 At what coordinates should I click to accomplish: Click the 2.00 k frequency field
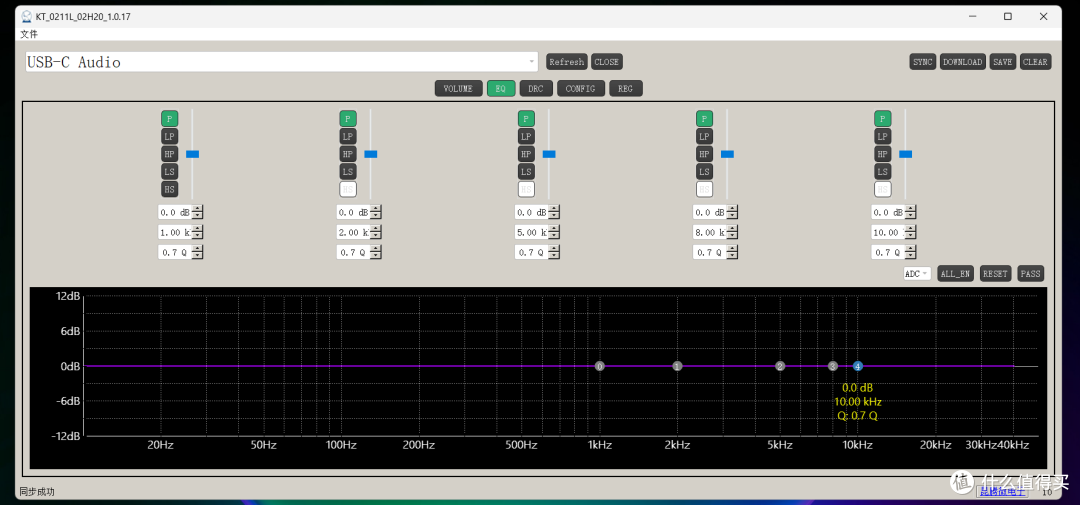tap(353, 232)
